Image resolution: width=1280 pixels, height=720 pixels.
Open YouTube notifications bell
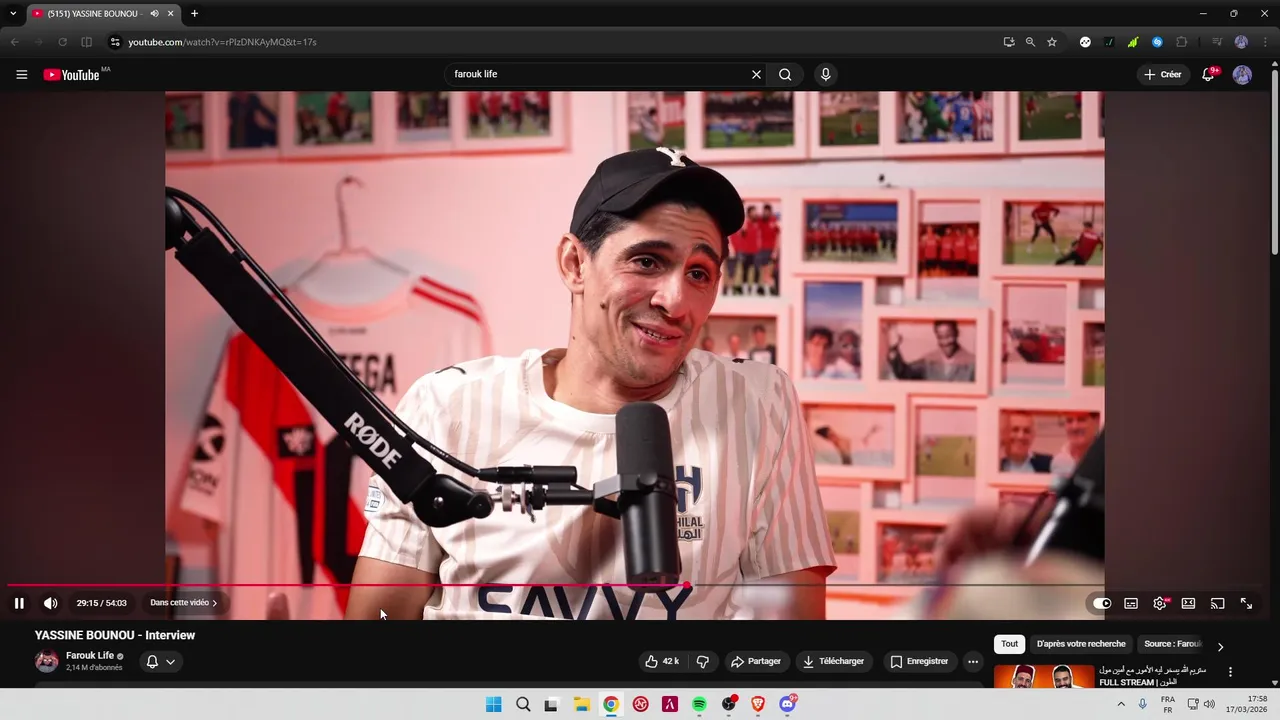tap(1208, 74)
